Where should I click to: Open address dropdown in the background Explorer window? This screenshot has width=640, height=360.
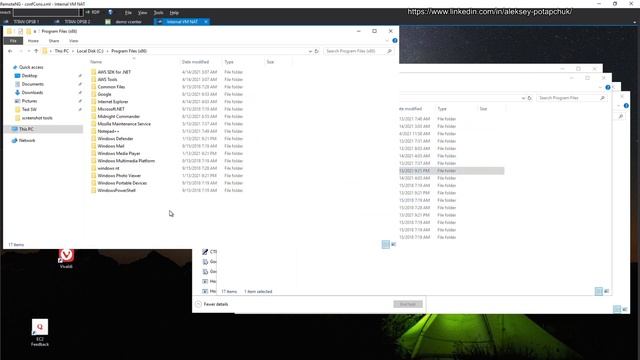click(x=523, y=98)
